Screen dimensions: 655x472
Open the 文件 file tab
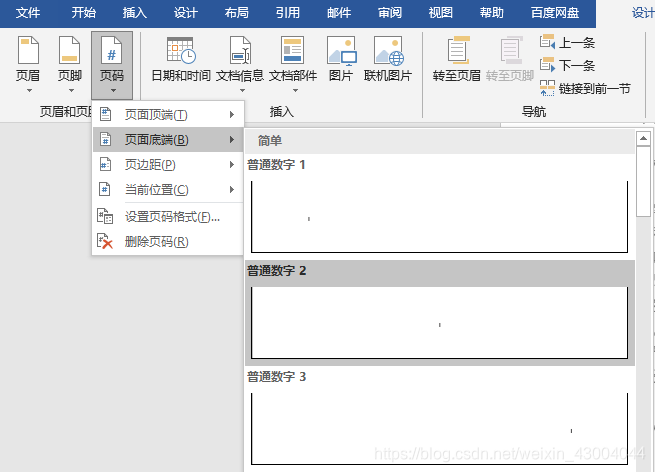pyautogui.click(x=28, y=13)
